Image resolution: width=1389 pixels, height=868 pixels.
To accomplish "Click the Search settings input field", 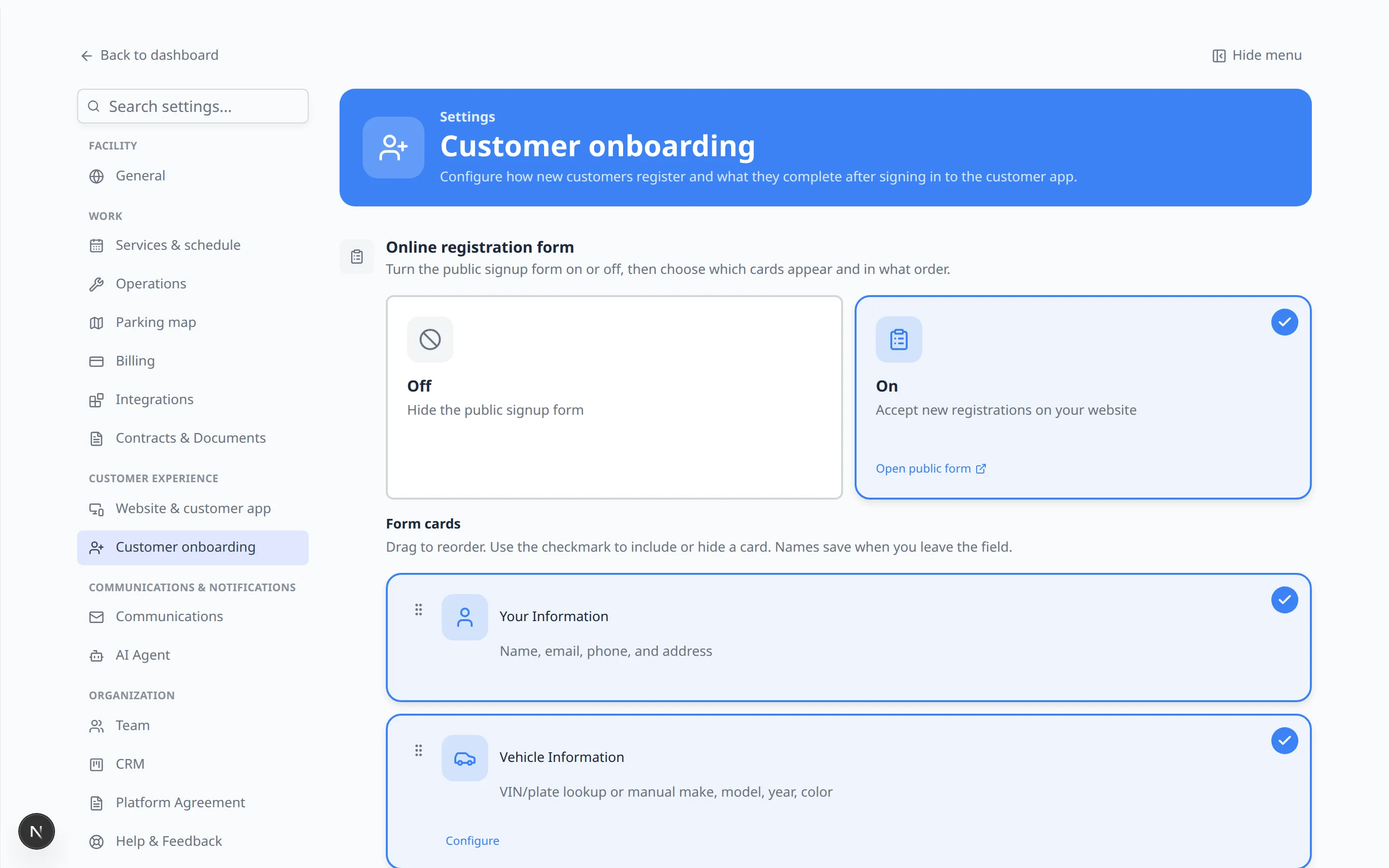I will 193,106.
